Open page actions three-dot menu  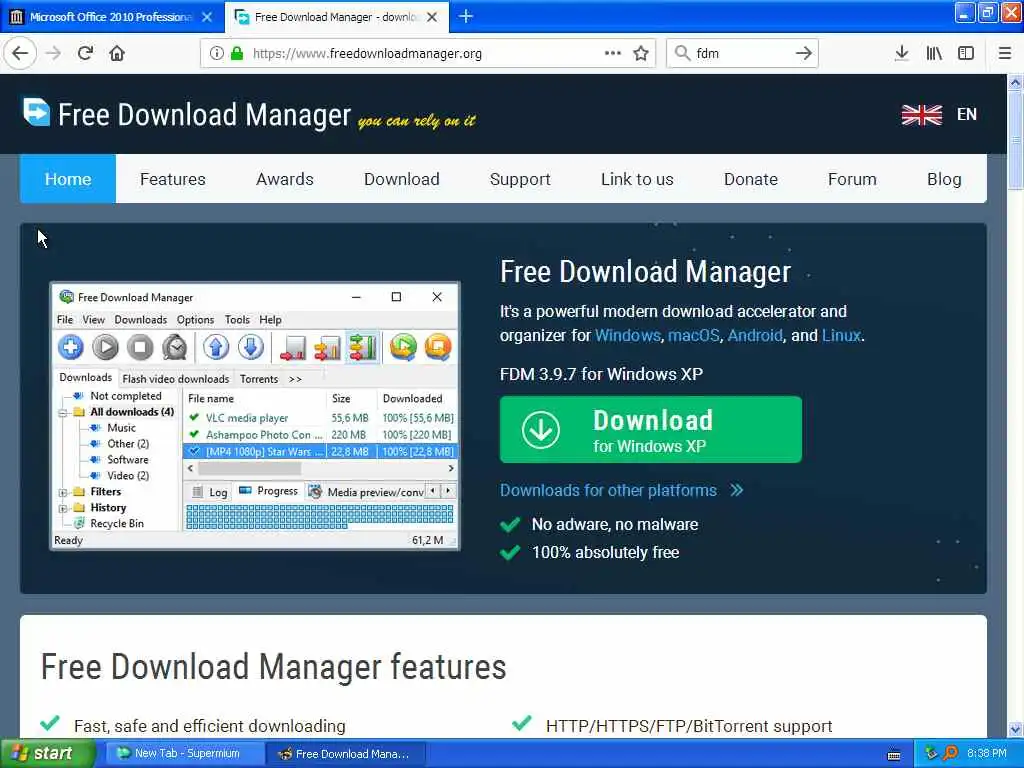[x=613, y=53]
